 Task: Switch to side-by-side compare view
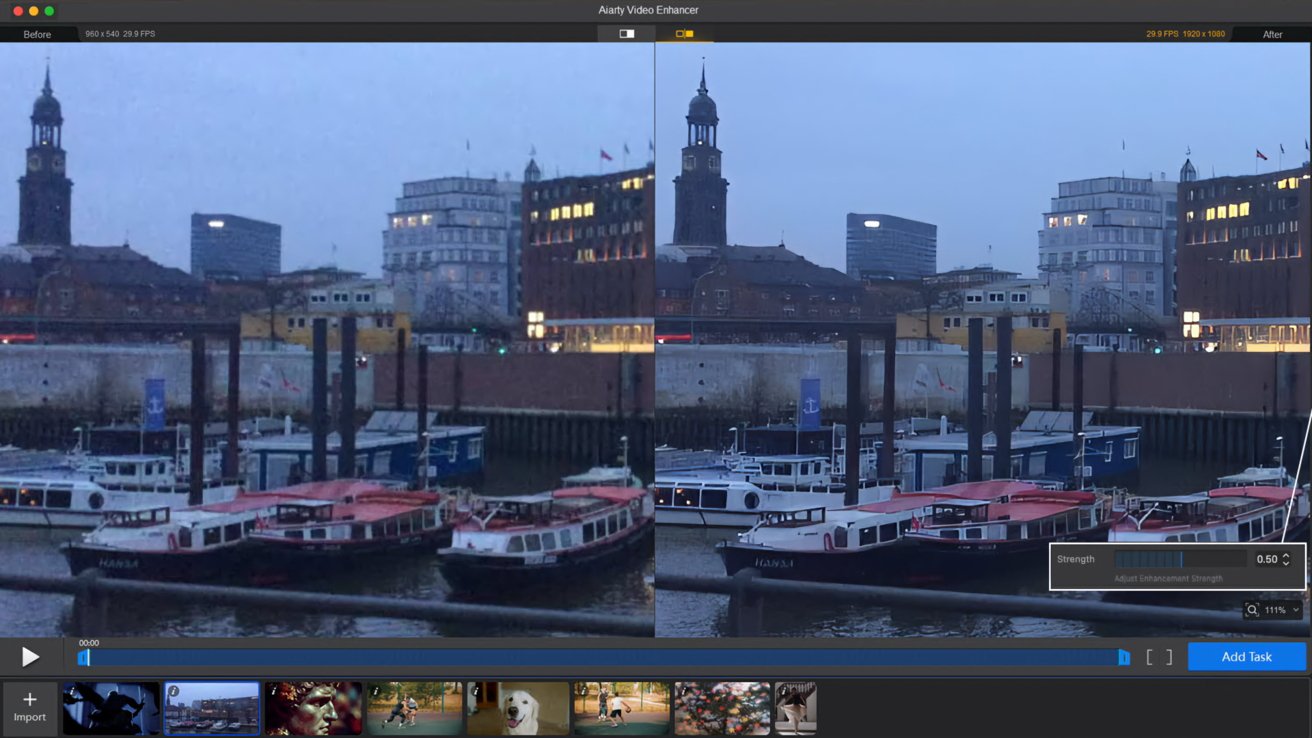pos(684,34)
